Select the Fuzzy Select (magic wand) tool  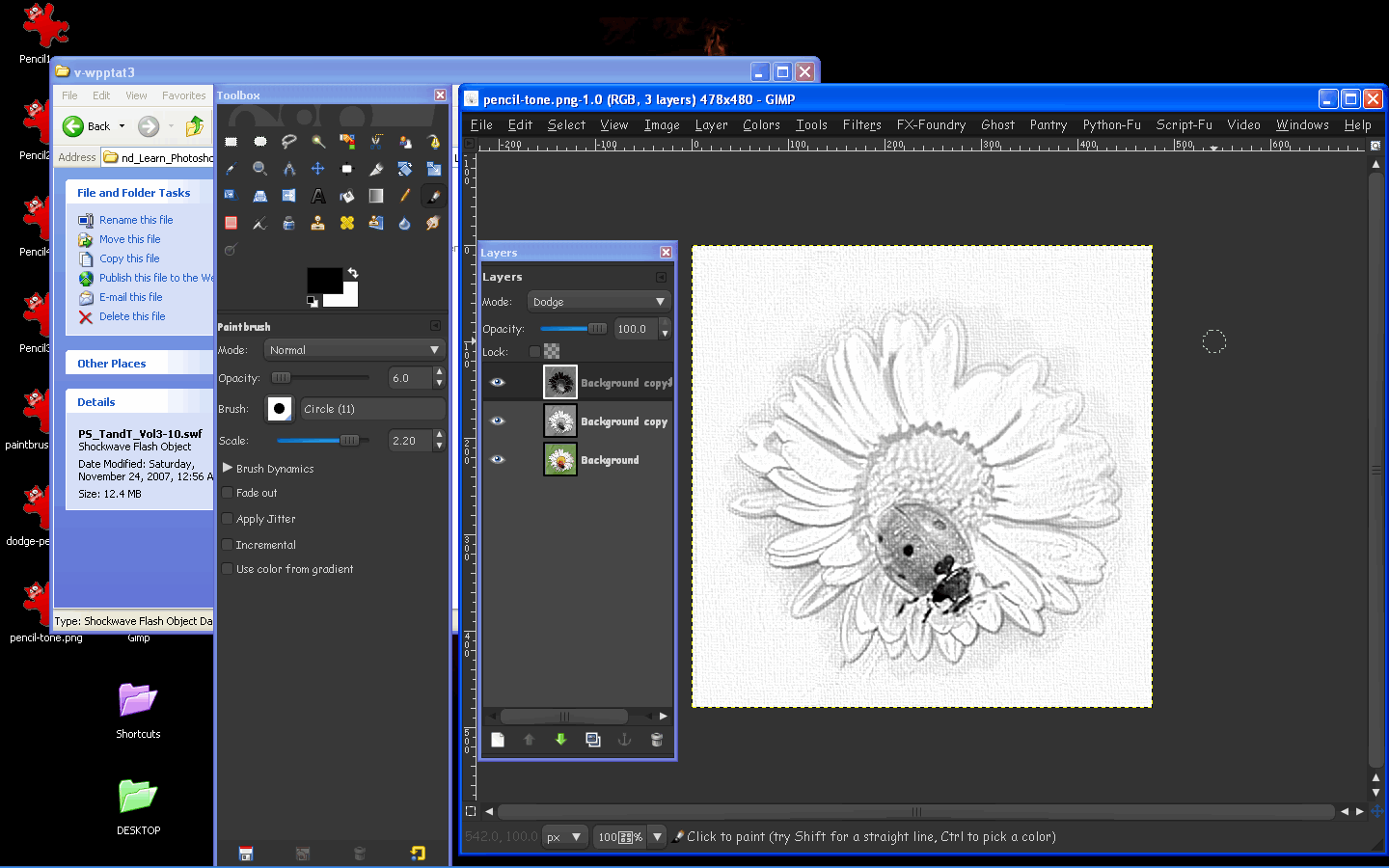pyautogui.click(x=318, y=141)
